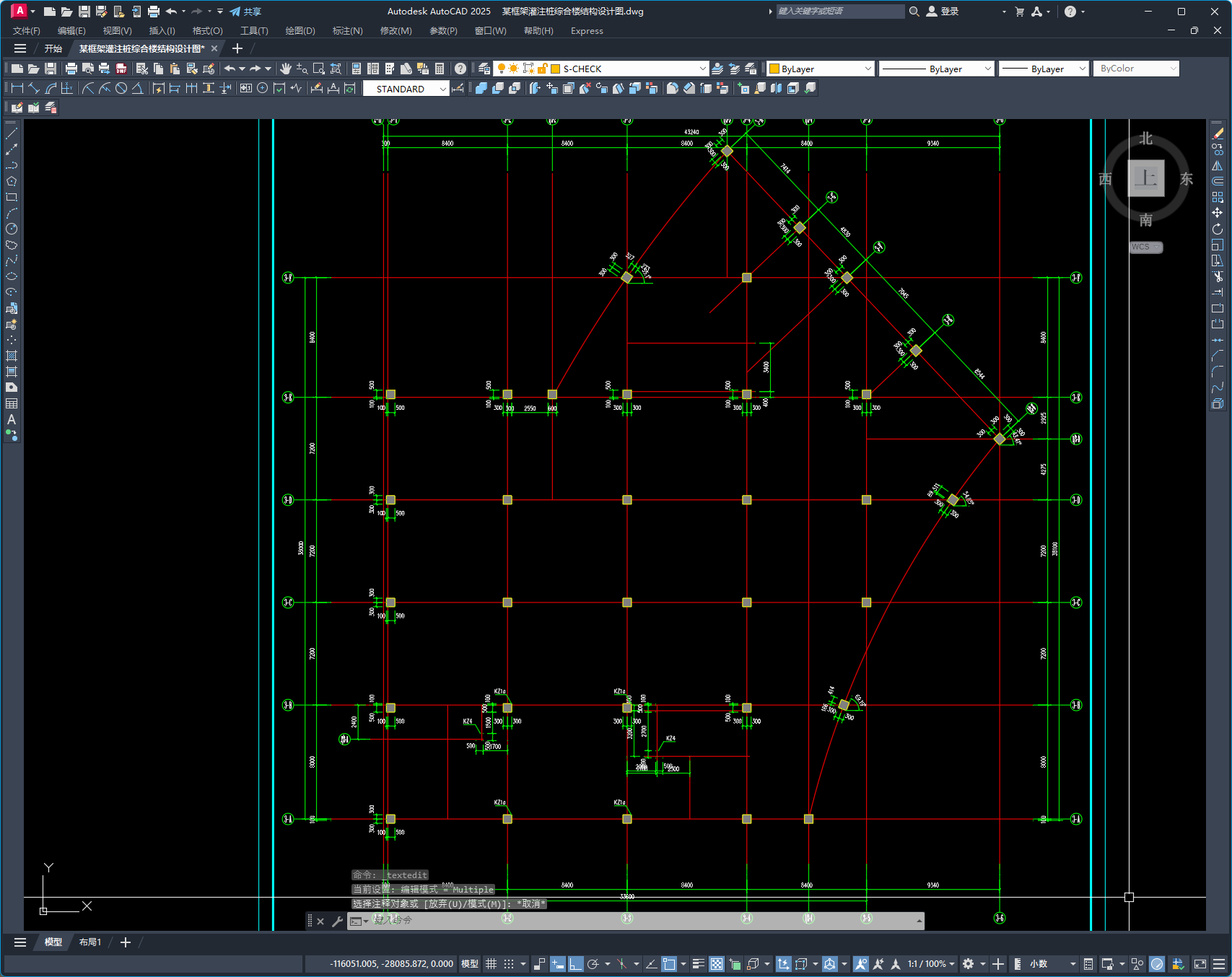Viewport: 1232px width, 977px height.
Task: Click the 登录 sign-in button
Action: (x=943, y=12)
